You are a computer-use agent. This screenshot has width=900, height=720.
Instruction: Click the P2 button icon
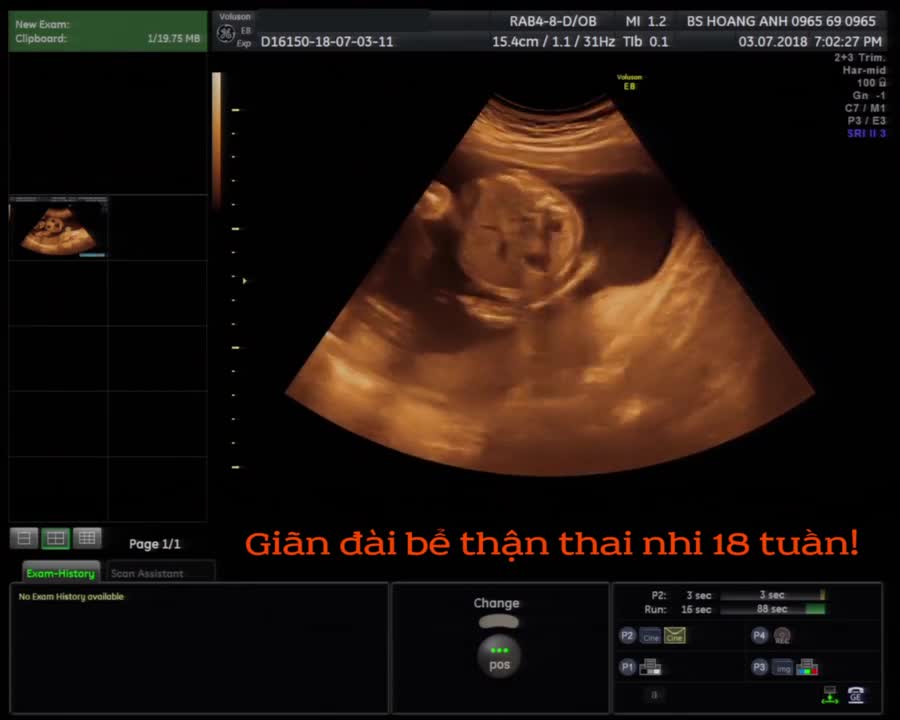click(627, 636)
